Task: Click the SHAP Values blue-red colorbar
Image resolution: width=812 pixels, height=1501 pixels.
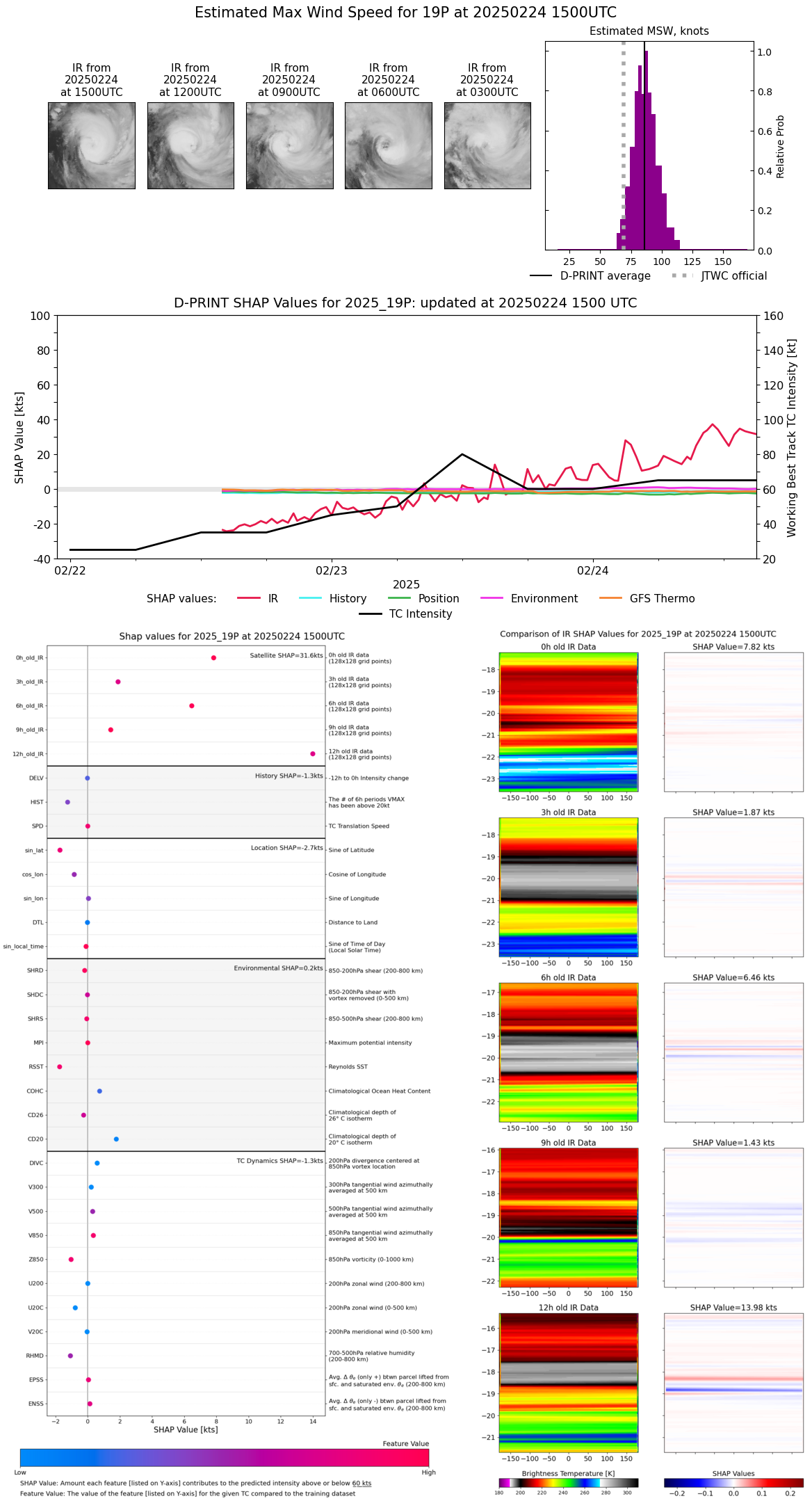Action: pos(733,1483)
